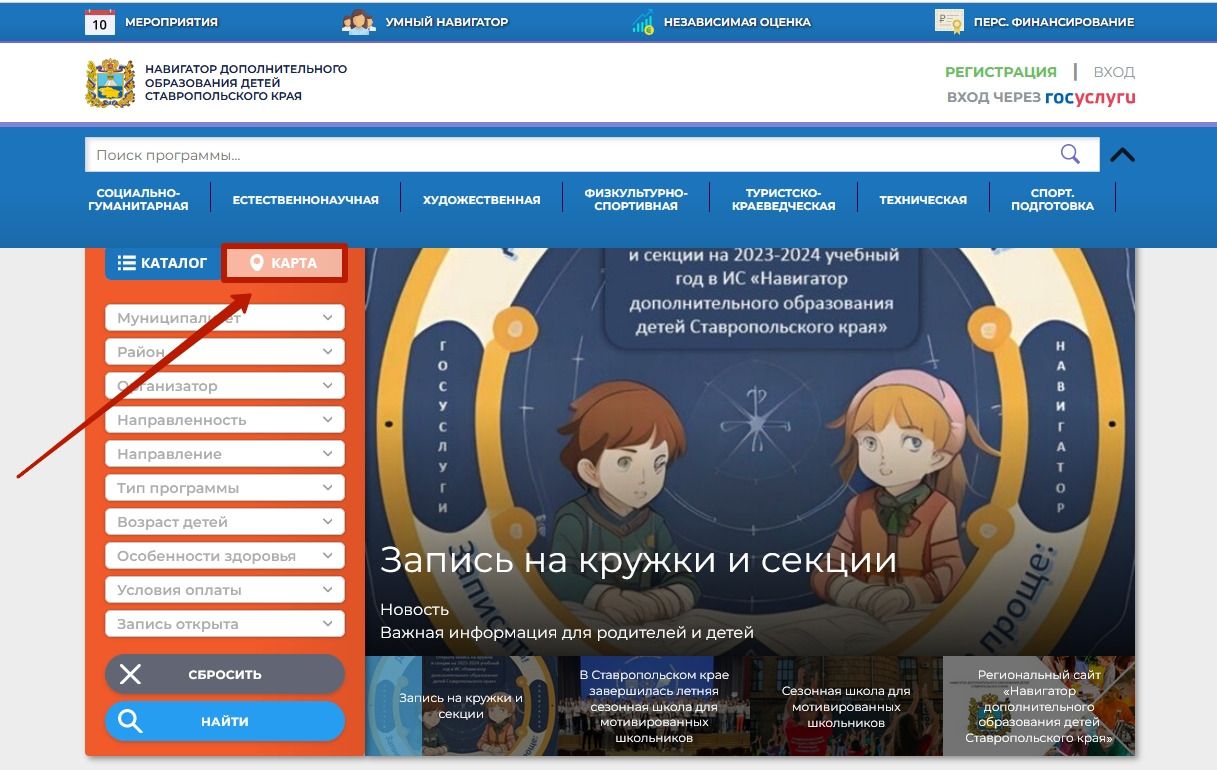Open the Тип программы dropdown

(x=224, y=488)
